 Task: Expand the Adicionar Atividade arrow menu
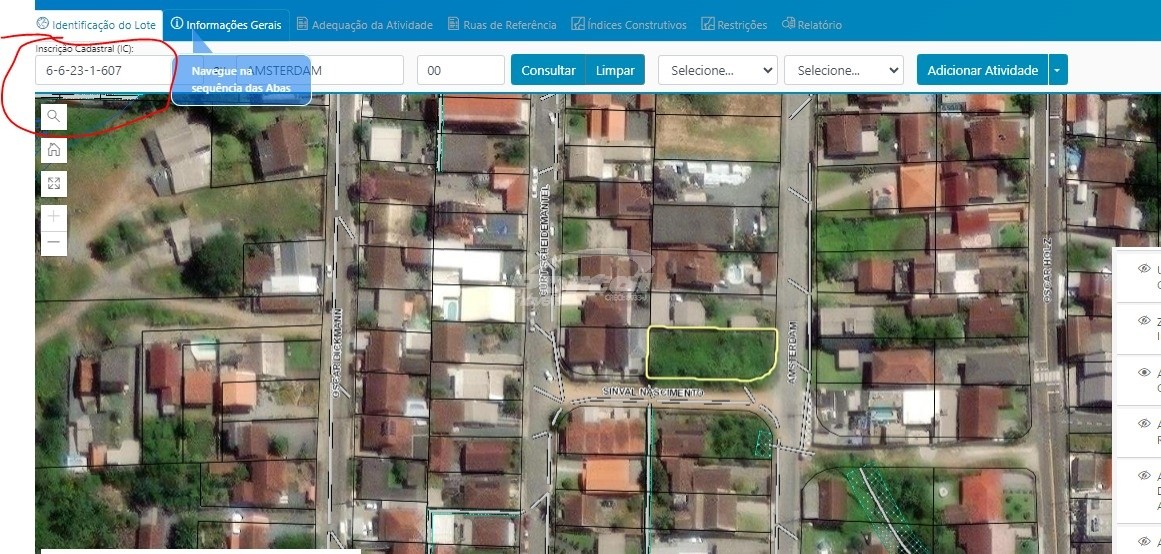(x=1059, y=70)
